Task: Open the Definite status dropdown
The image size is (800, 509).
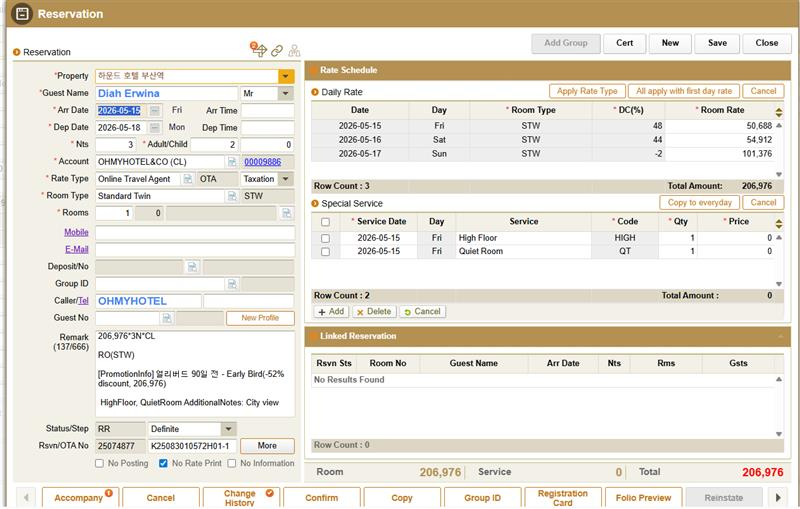Action: pos(228,429)
